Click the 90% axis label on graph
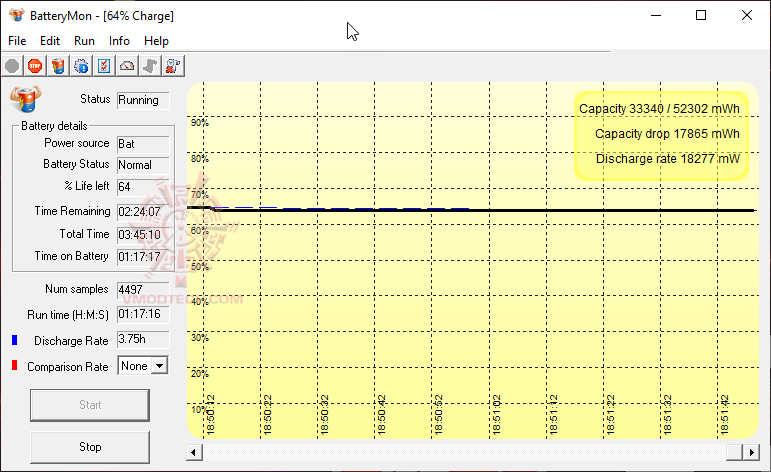771x472 pixels. 200,123
